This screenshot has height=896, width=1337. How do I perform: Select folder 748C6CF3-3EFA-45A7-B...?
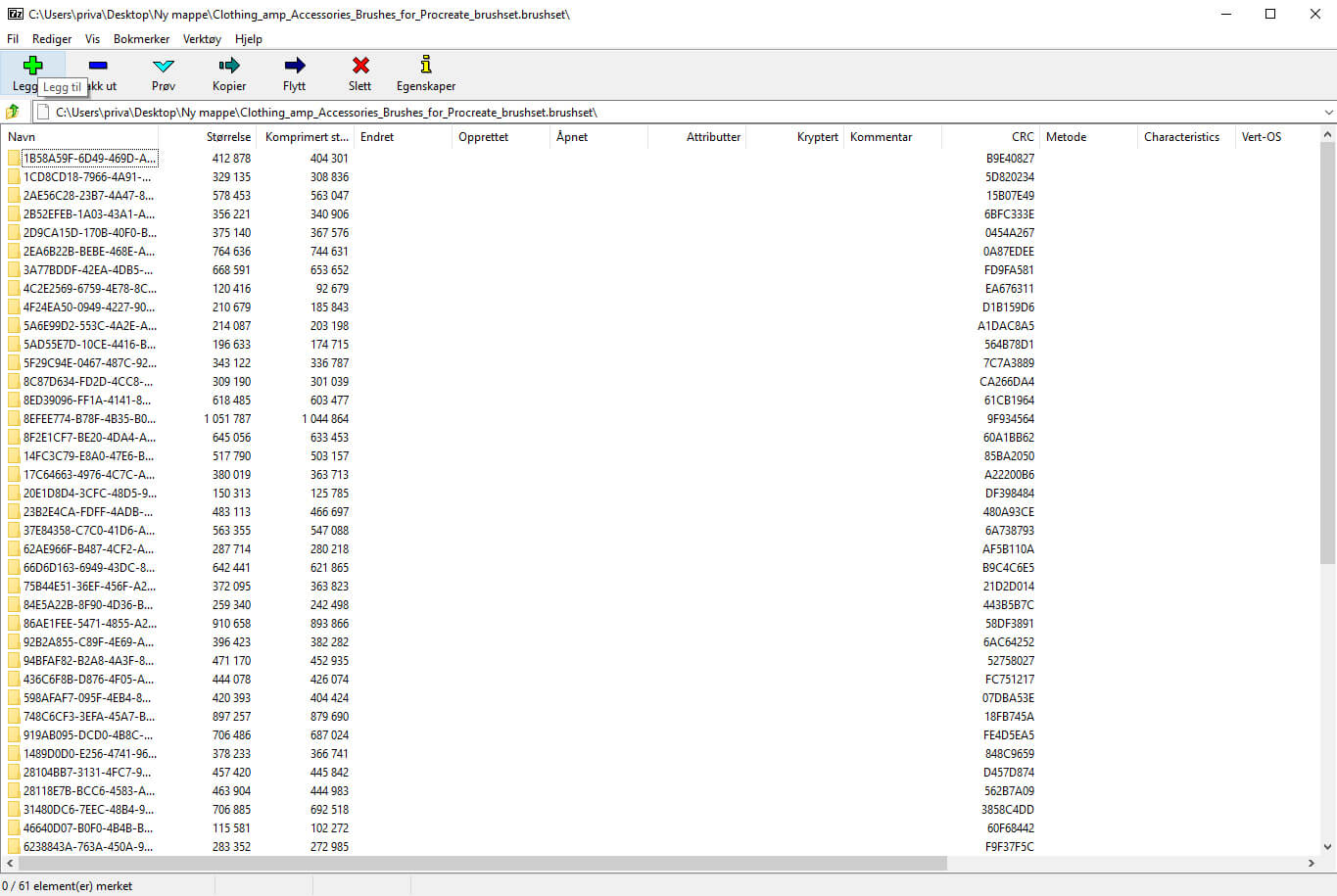point(89,717)
